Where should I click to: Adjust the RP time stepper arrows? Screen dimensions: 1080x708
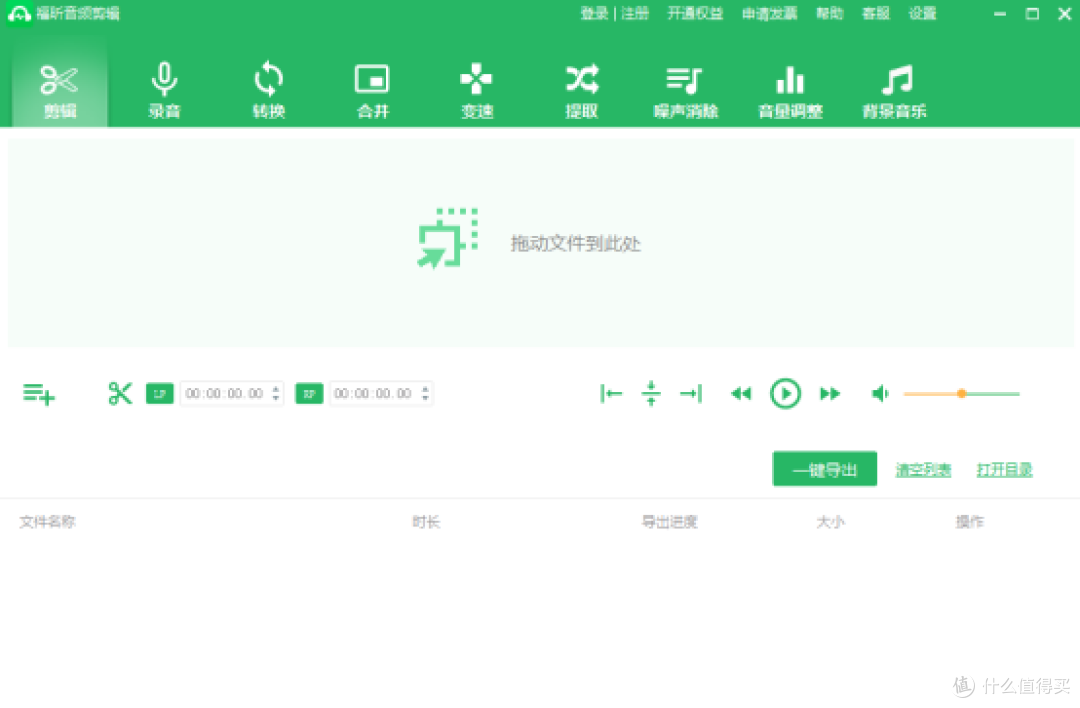426,393
